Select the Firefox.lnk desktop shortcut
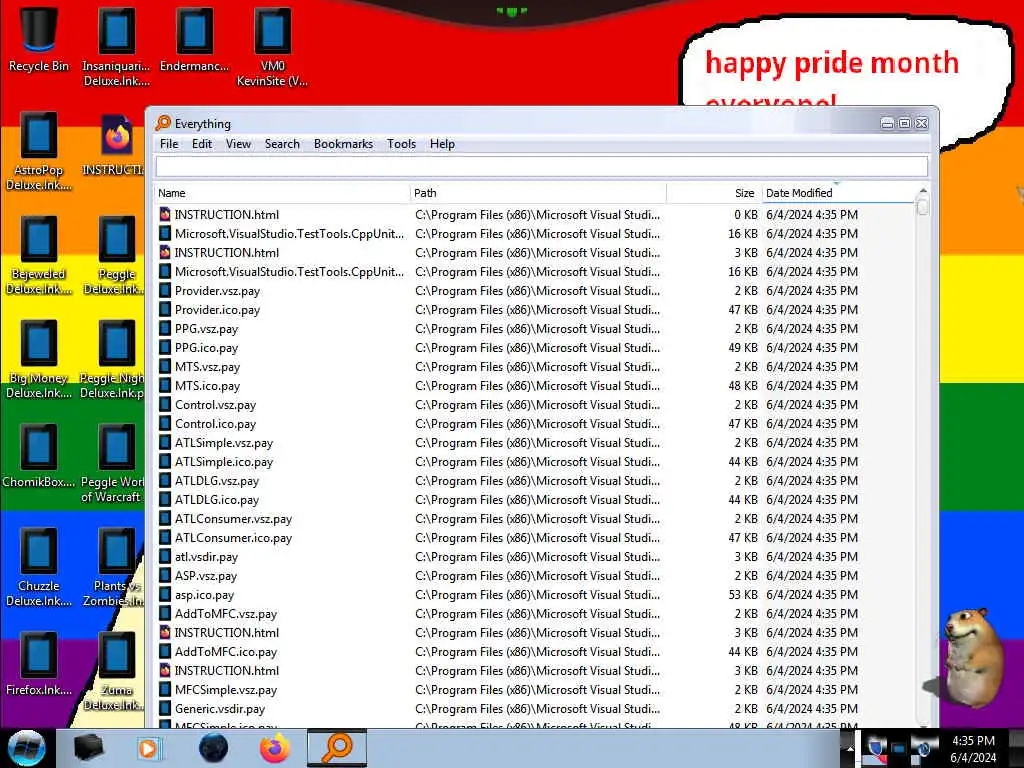1024x768 pixels. (39, 664)
